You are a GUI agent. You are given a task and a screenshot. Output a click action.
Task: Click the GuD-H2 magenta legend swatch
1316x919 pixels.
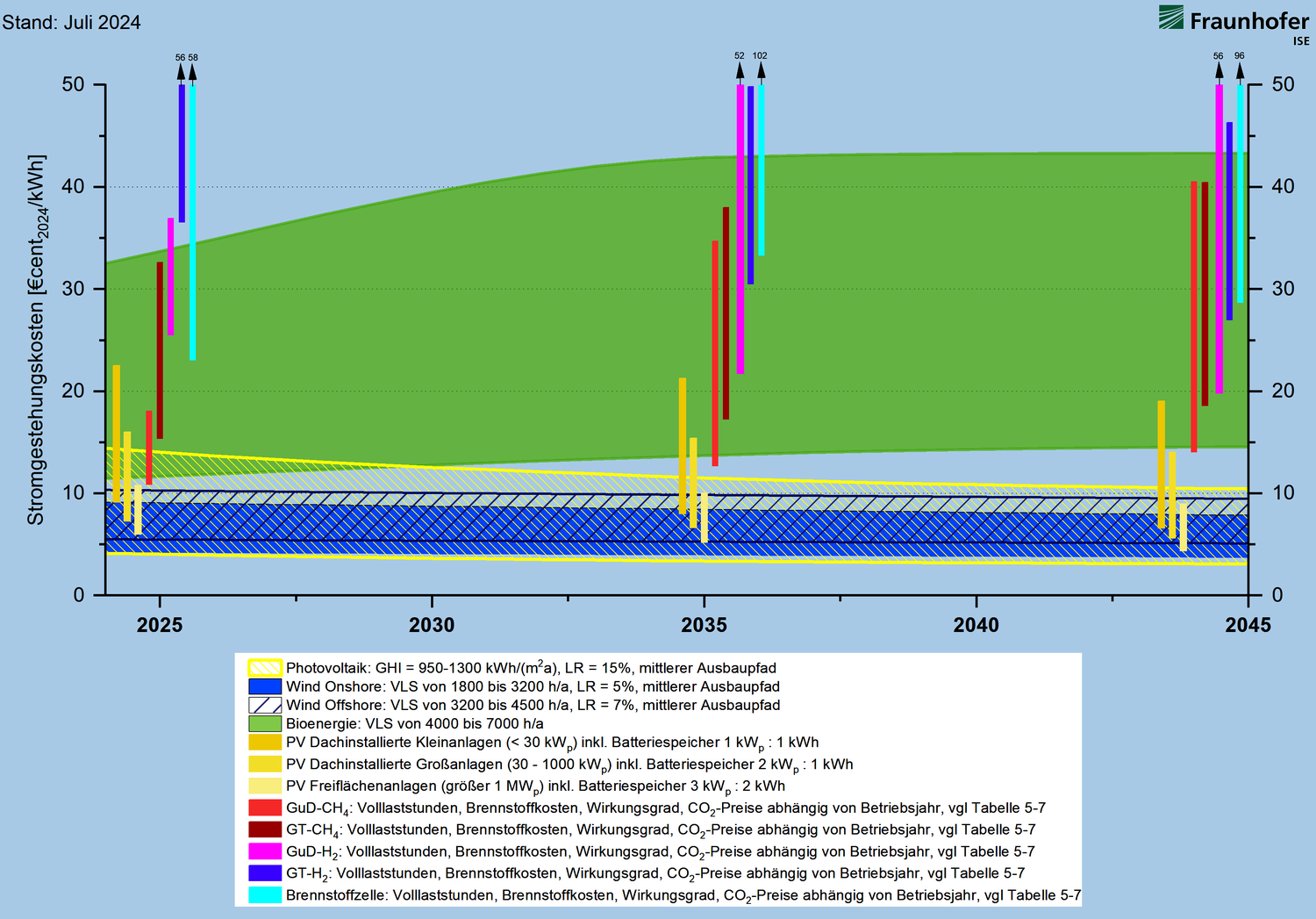265,851
